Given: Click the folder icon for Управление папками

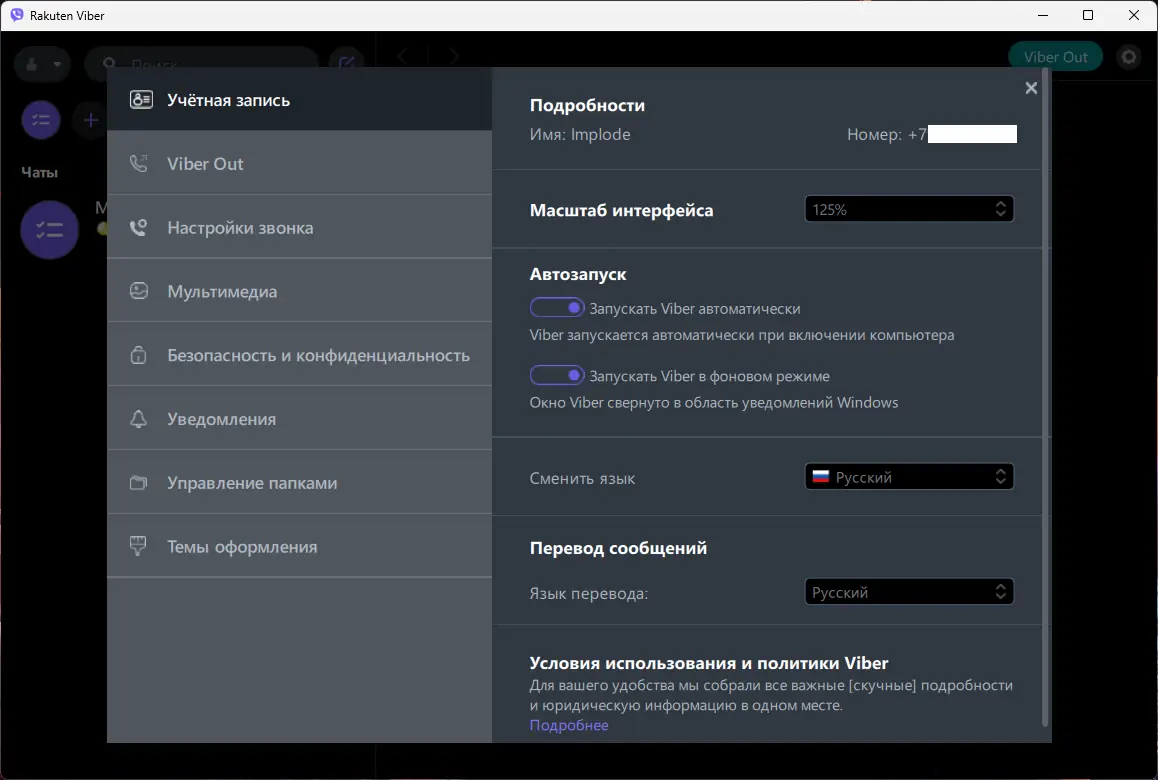Looking at the screenshot, I should (139, 483).
